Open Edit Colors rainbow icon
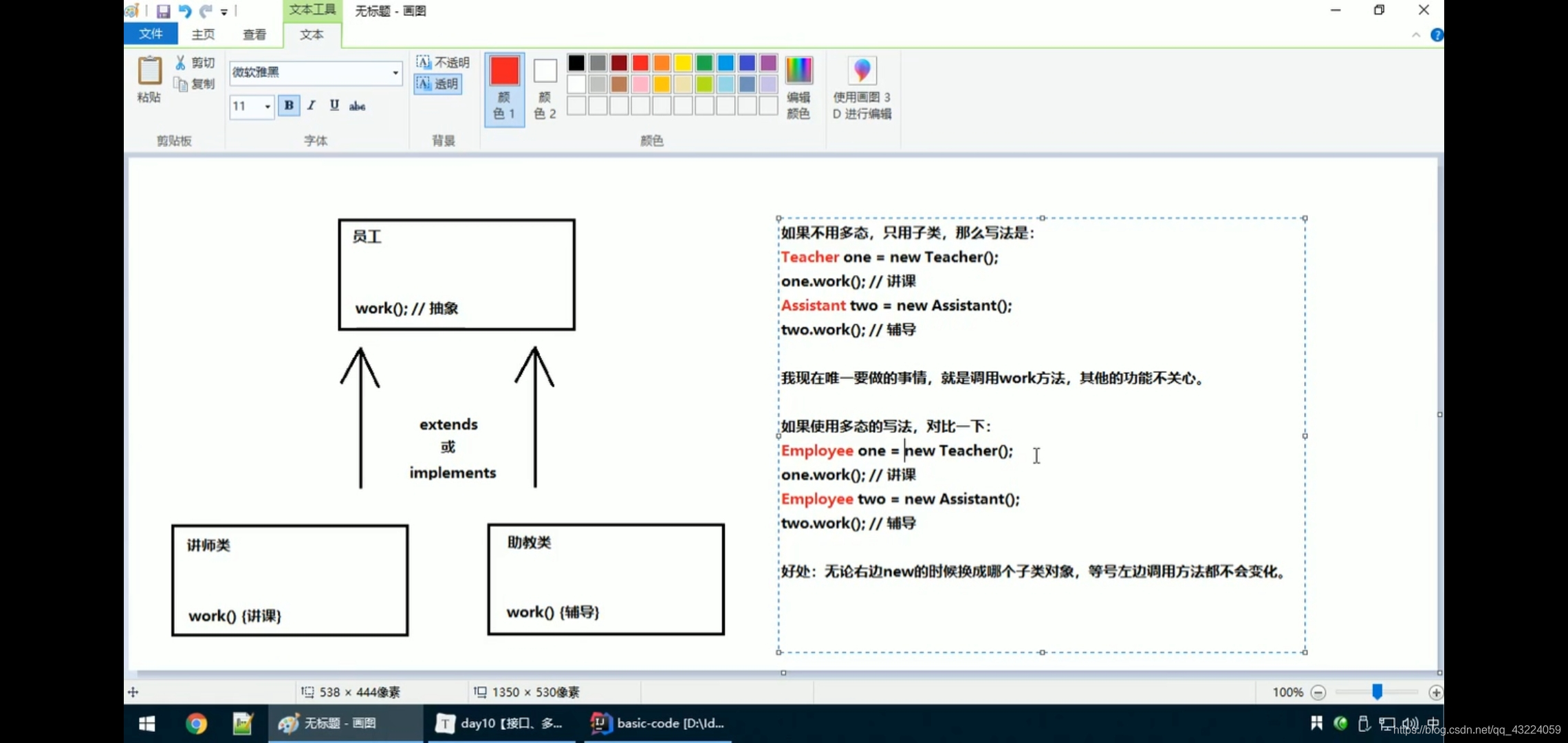 coord(798,71)
